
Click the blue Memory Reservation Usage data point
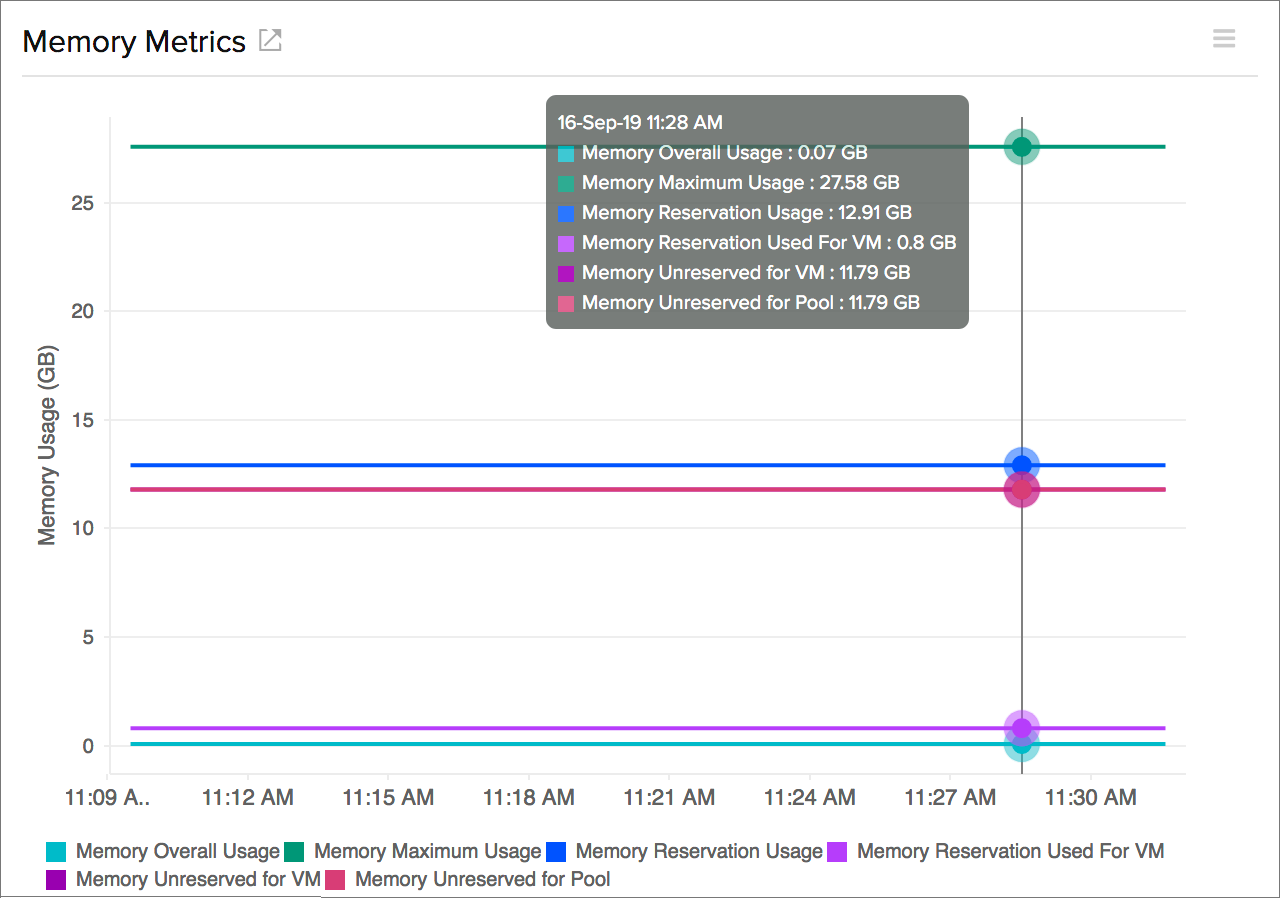coord(1021,463)
